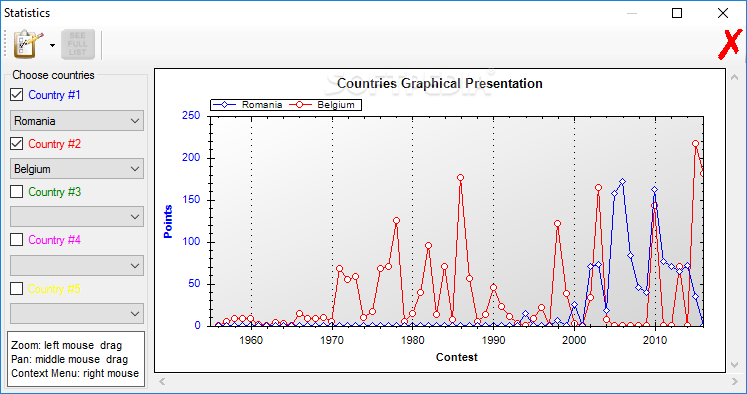Image resolution: width=747 pixels, height=394 pixels.
Task: Open the empty Country #5 dropdown
Action: tap(77, 313)
